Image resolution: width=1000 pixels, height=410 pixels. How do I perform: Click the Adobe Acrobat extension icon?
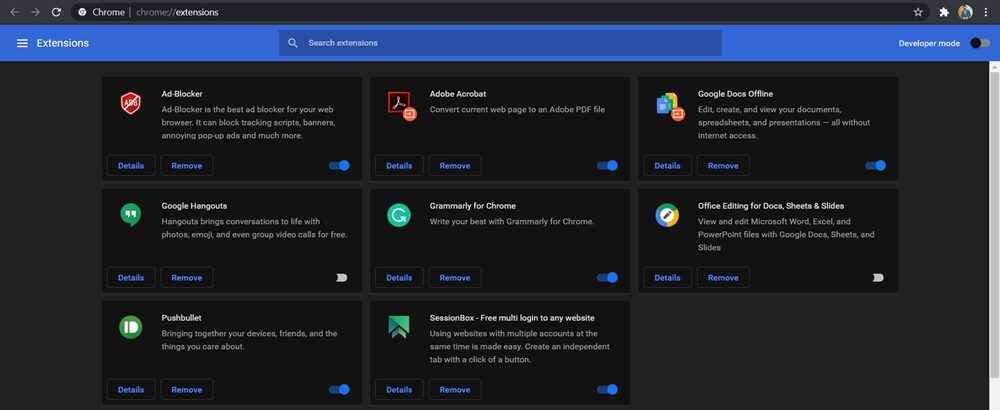[401, 105]
